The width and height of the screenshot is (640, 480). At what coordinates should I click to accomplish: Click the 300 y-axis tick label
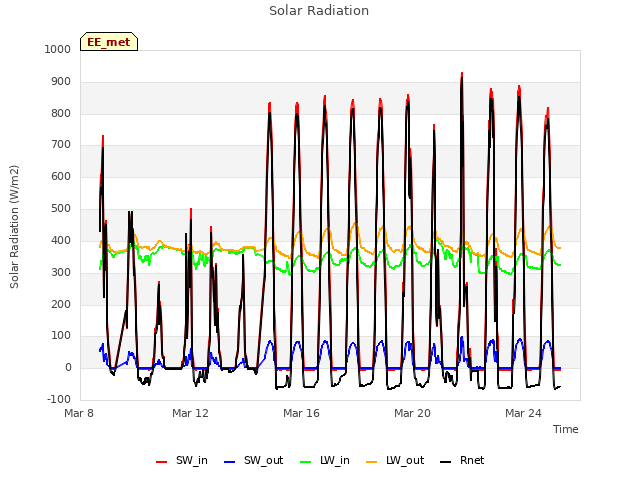tap(61, 272)
